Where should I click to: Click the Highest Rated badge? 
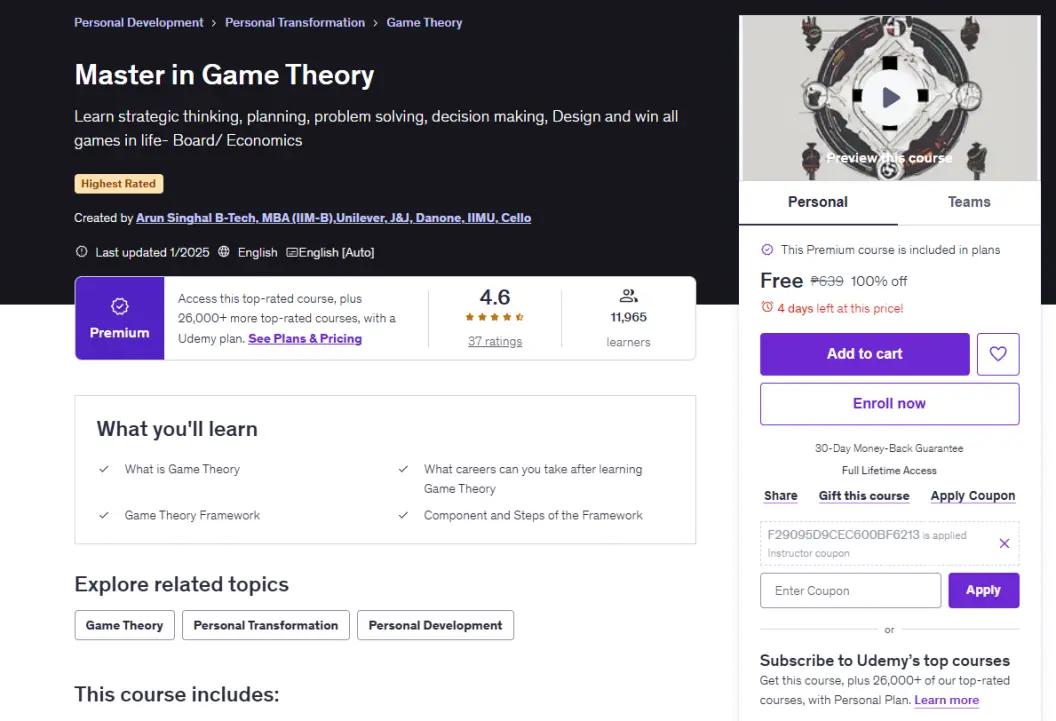click(119, 184)
